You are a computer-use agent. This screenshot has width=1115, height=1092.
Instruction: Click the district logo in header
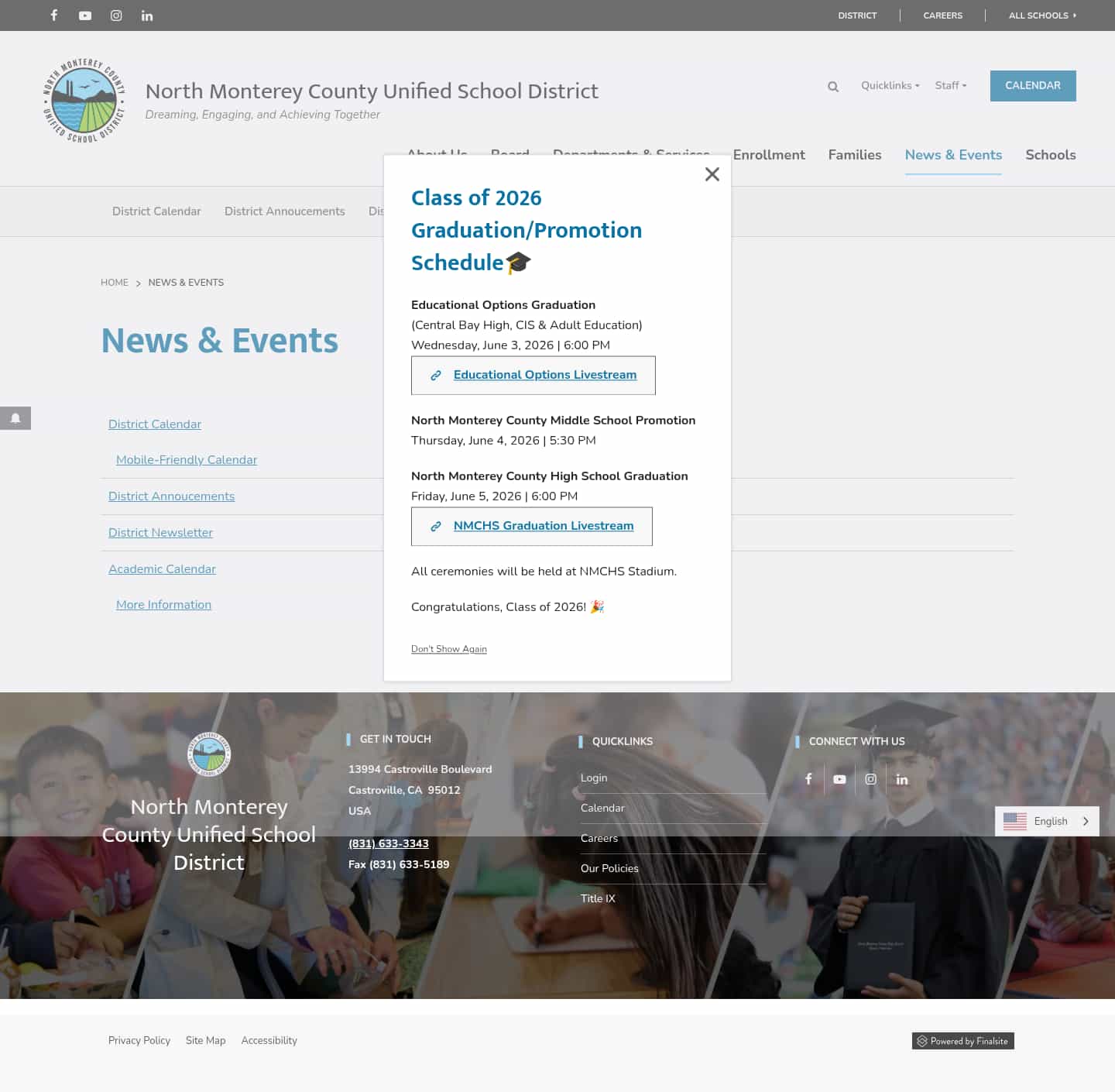click(84, 101)
